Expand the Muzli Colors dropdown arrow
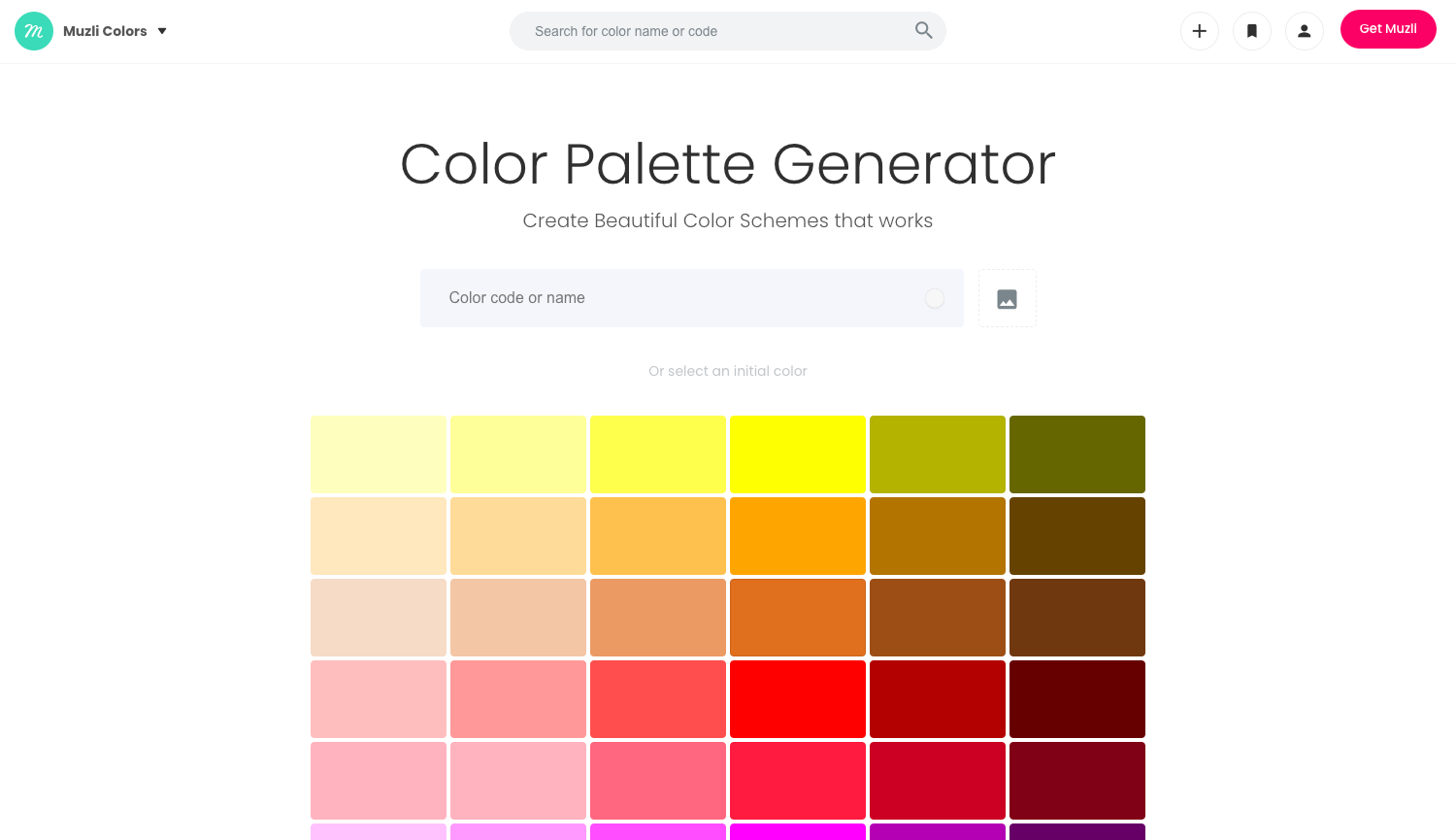 [162, 31]
